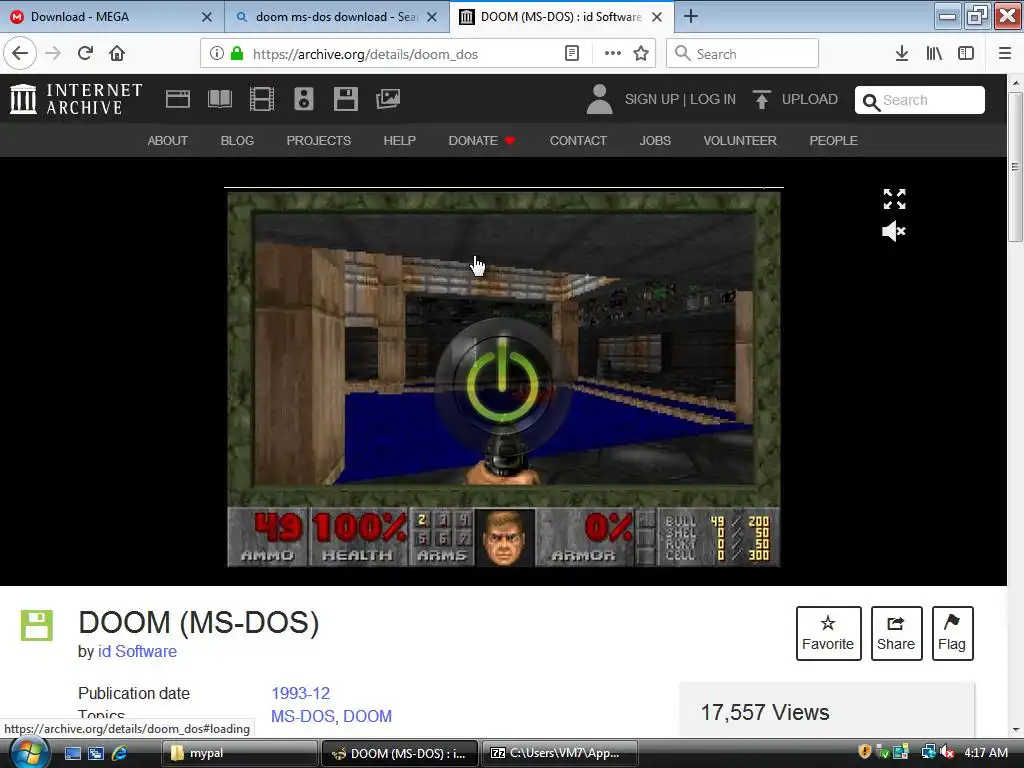Switch to the mypal taskbar window
1024x768 pixels.
[x=239, y=753]
